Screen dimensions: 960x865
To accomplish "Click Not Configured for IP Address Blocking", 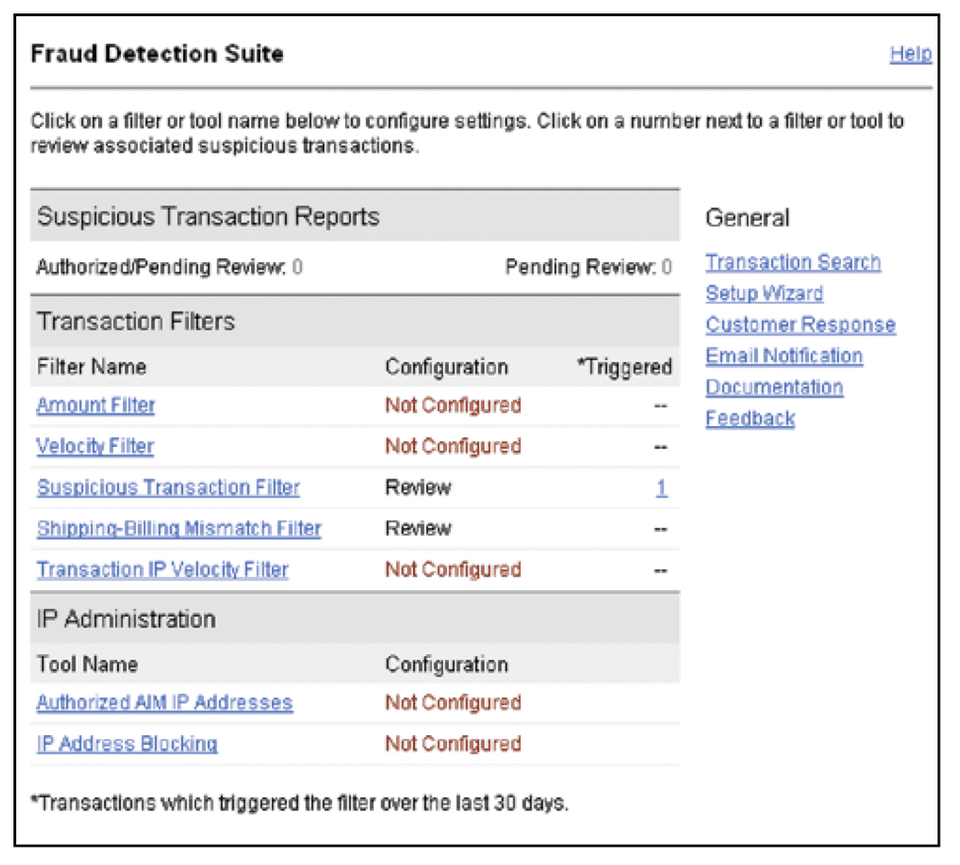I will coord(453,744).
